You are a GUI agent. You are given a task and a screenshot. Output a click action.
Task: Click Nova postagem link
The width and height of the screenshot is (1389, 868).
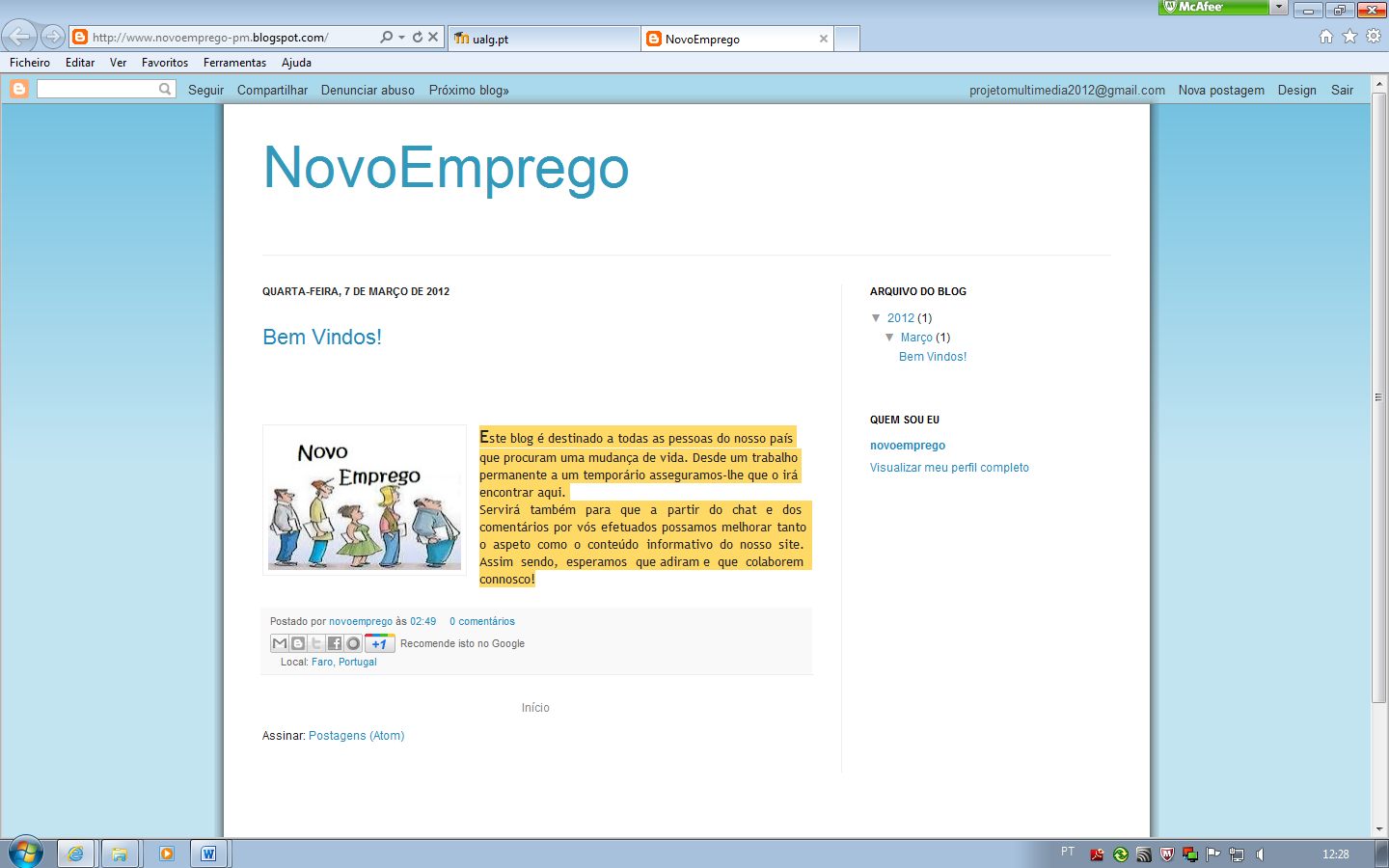click(x=1221, y=90)
